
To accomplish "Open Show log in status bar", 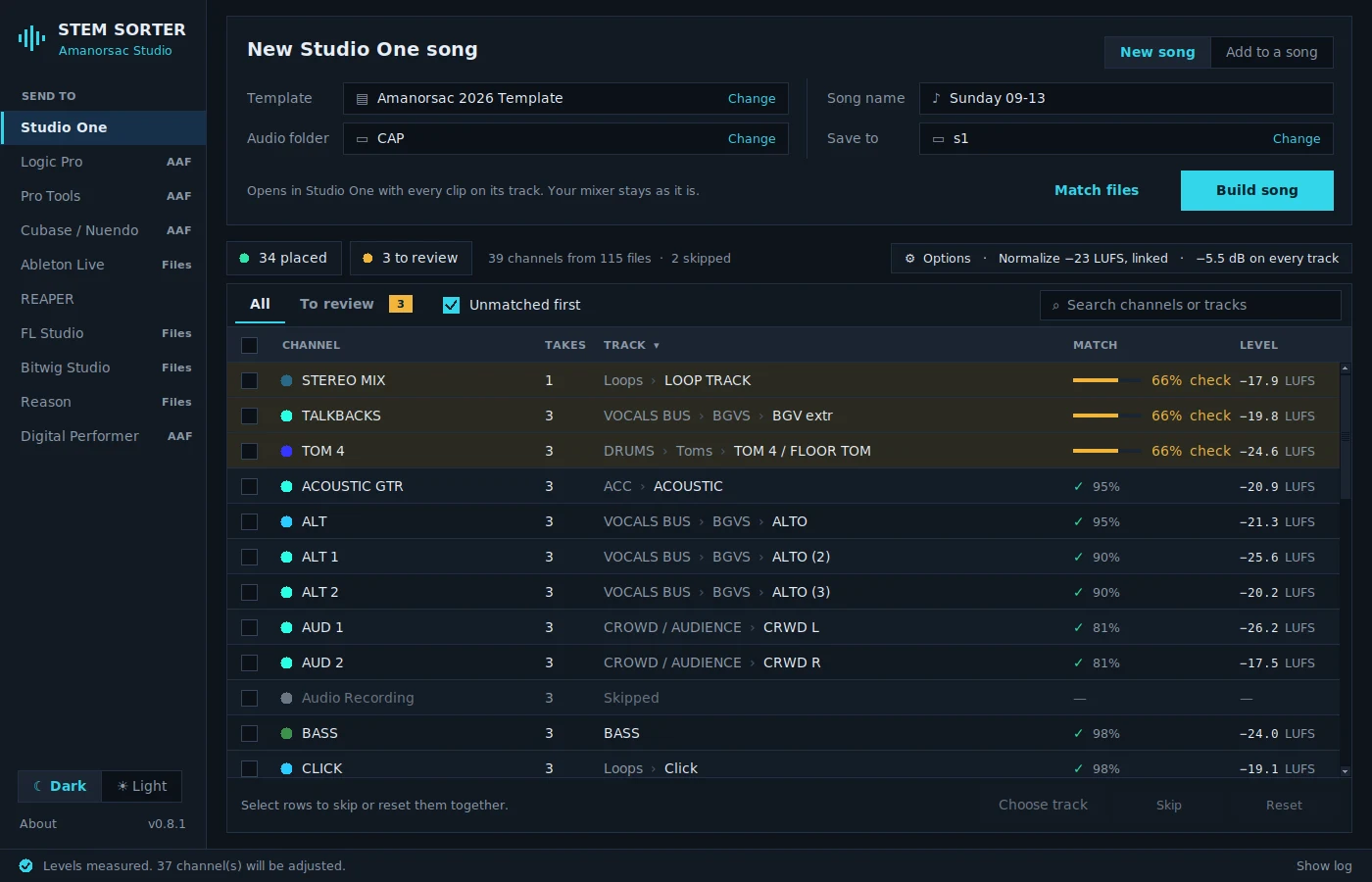I will (x=1324, y=866).
